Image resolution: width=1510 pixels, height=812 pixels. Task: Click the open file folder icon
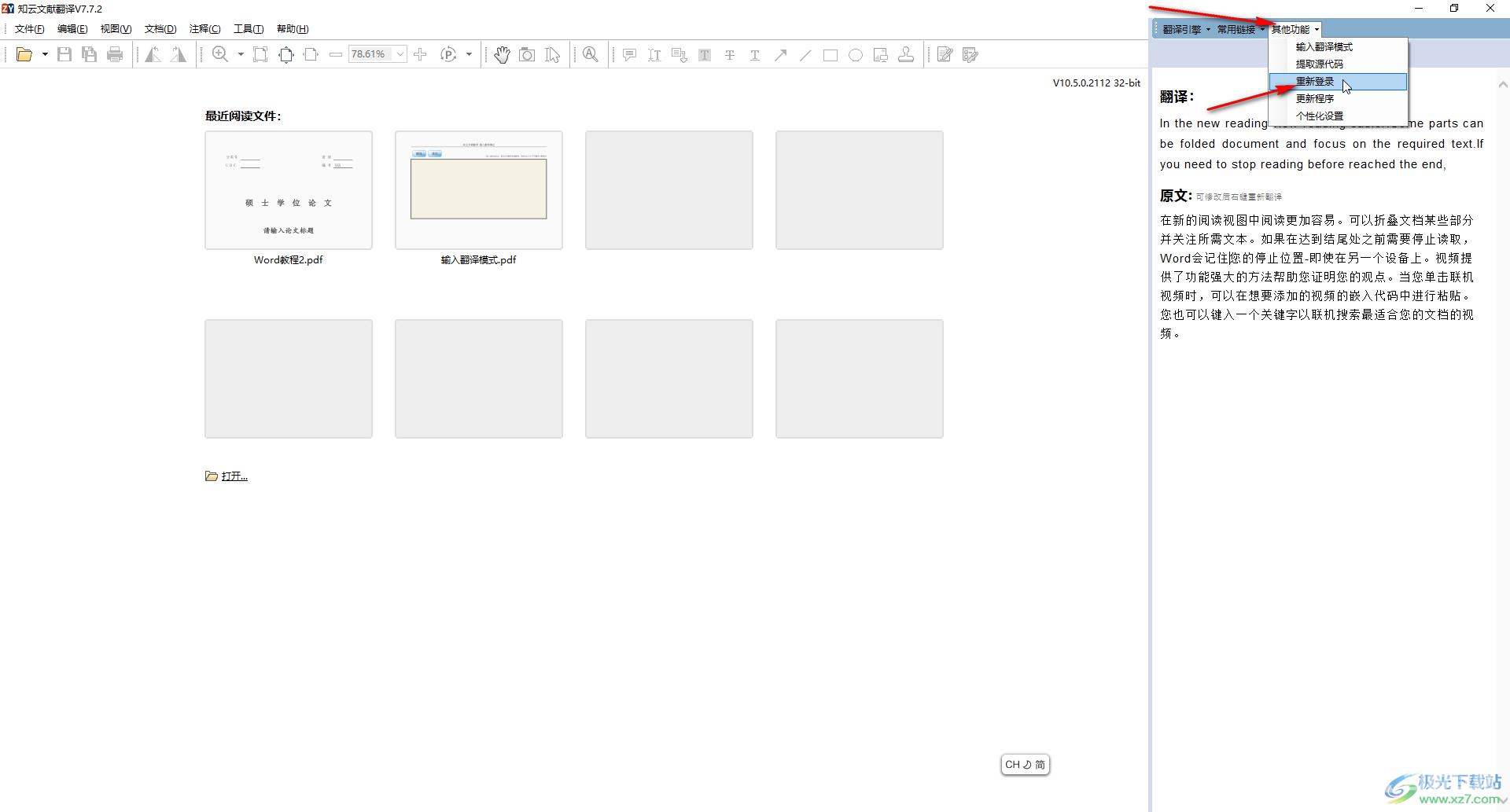[24, 54]
